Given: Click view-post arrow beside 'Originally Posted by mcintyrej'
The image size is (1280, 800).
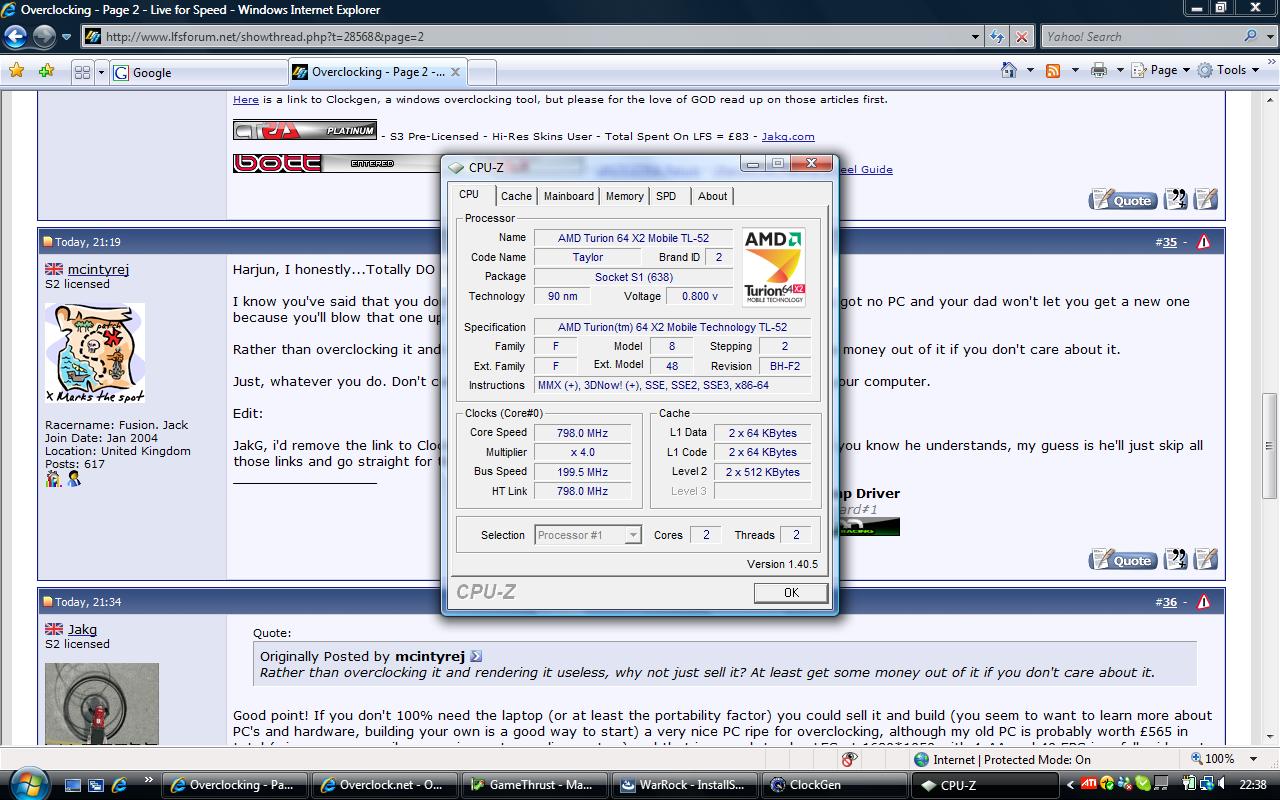Looking at the screenshot, I should click(x=476, y=657).
